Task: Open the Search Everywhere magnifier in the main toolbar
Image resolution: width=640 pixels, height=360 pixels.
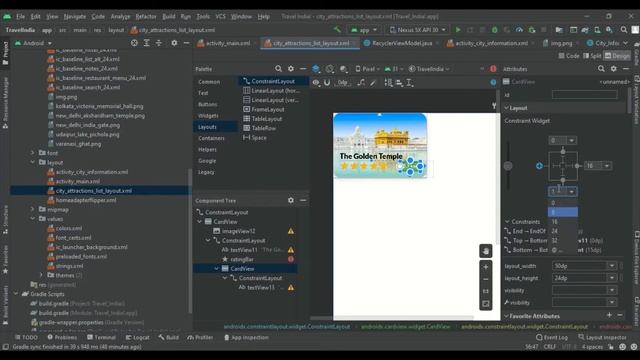Action: coord(624,30)
